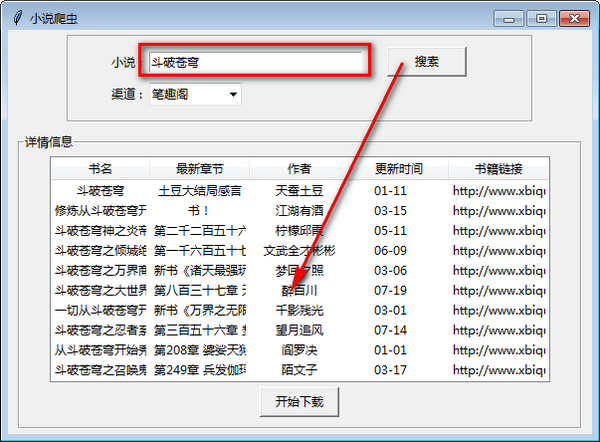
Task: Click the 更新时间 column header
Action: point(398,169)
